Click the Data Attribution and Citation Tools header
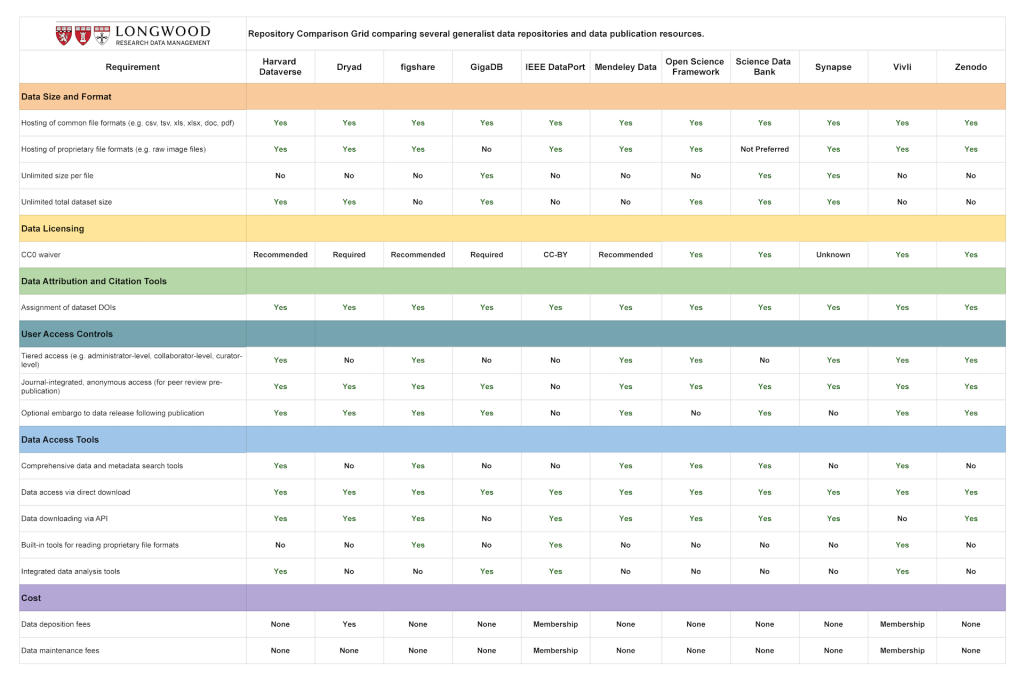 [x=93, y=281]
